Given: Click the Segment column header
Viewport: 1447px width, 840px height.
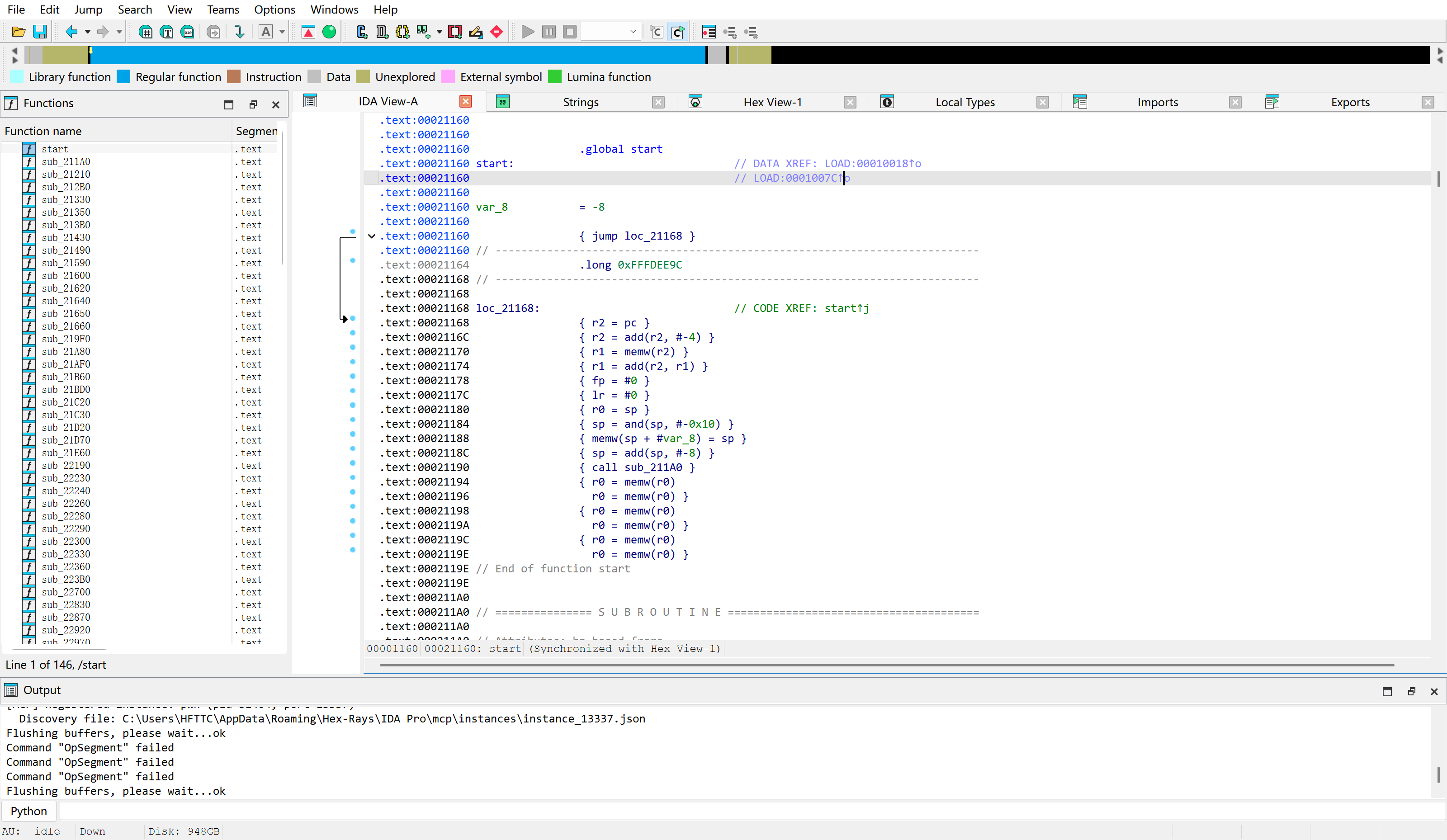Looking at the screenshot, I should coord(256,132).
